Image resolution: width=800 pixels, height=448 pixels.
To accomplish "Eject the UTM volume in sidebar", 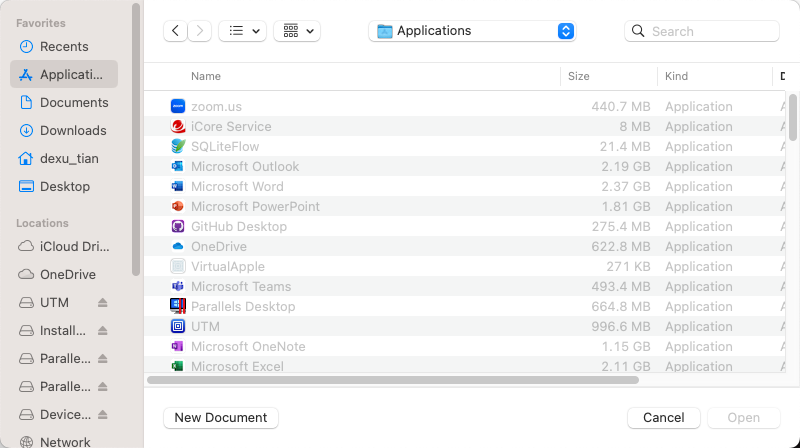I will coord(102,303).
